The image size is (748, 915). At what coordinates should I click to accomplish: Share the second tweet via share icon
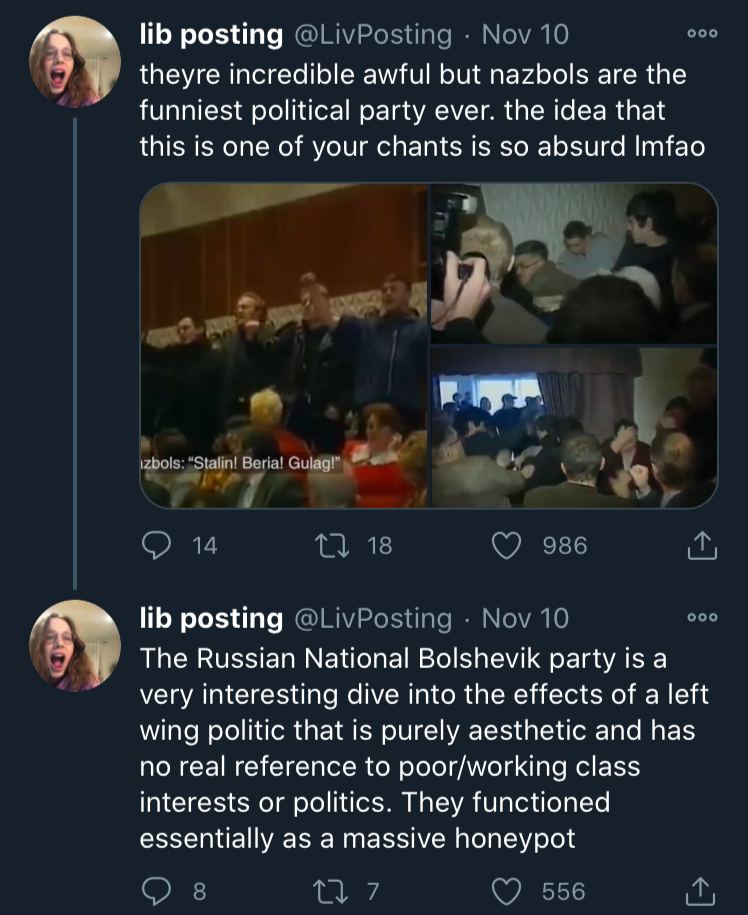click(701, 892)
